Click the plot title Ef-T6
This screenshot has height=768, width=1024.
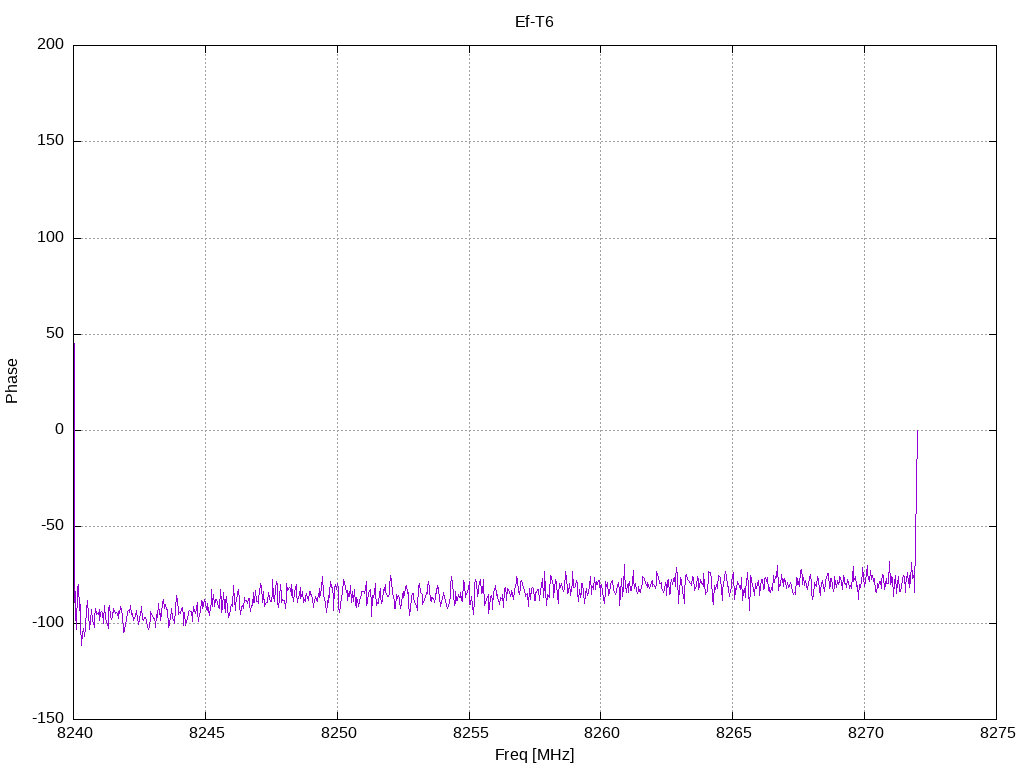pos(534,22)
